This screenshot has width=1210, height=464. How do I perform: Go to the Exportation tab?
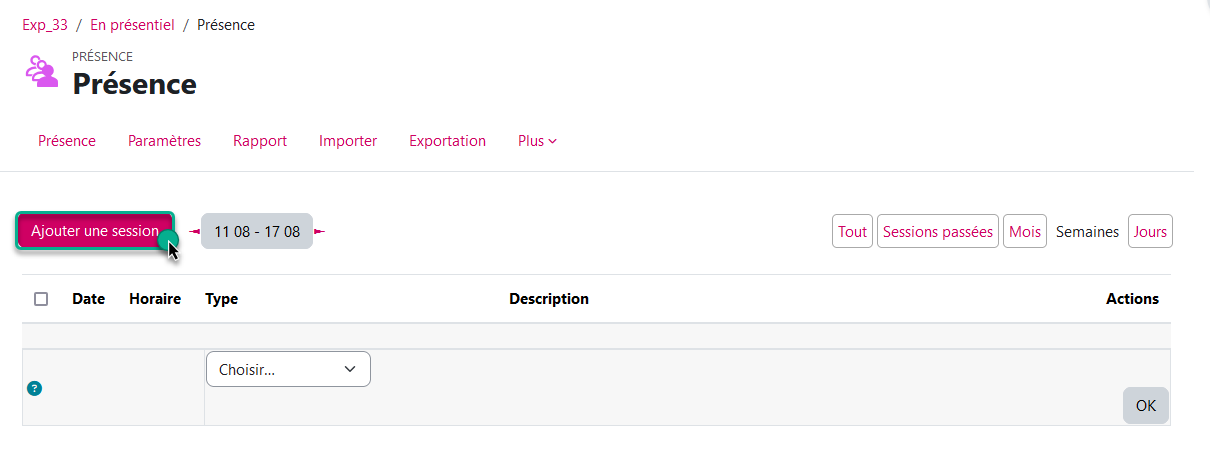tap(447, 141)
